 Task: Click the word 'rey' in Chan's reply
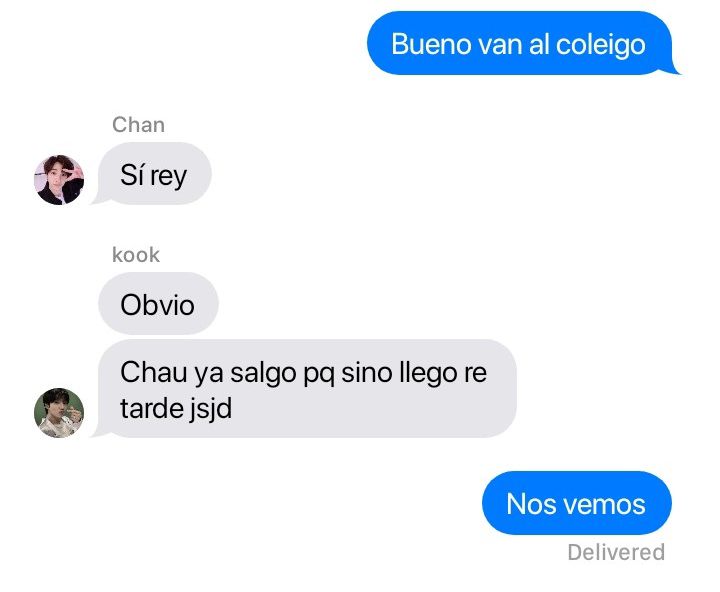(169, 177)
